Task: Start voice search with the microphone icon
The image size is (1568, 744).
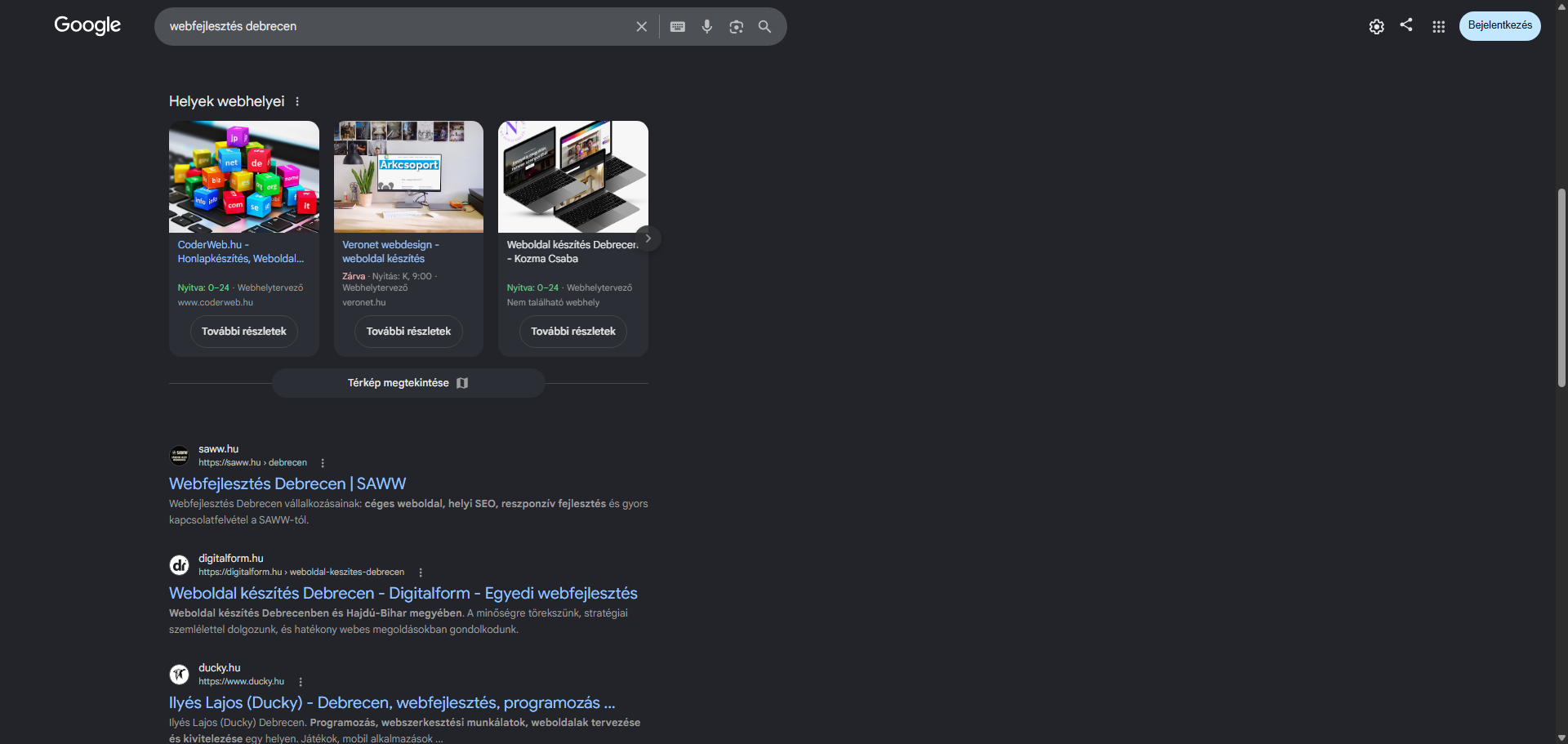Action: coord(707,26)
